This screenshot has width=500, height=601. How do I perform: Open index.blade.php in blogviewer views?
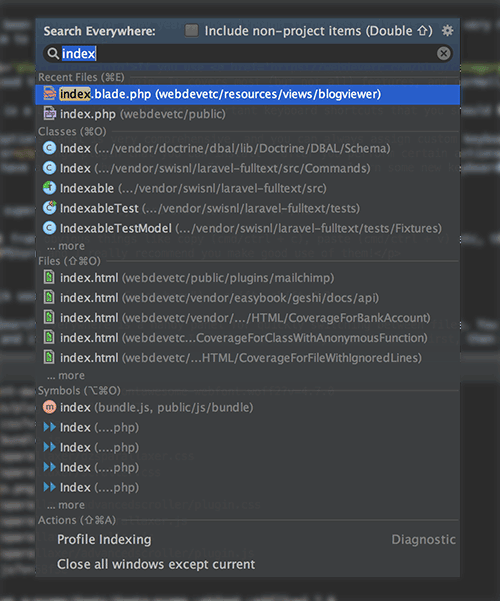(248, 94)
